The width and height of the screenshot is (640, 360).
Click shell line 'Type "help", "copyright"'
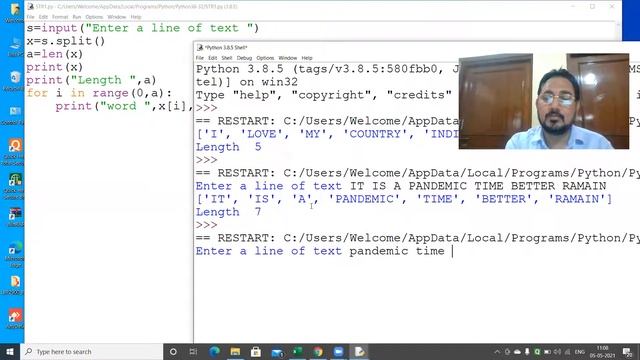pos(324,95)
